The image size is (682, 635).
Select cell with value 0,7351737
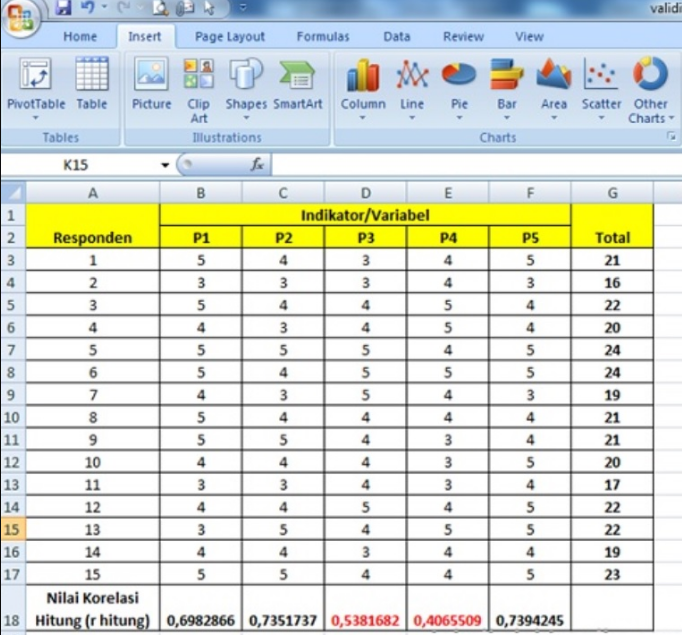pyautogui.click(x=283, y=608)
